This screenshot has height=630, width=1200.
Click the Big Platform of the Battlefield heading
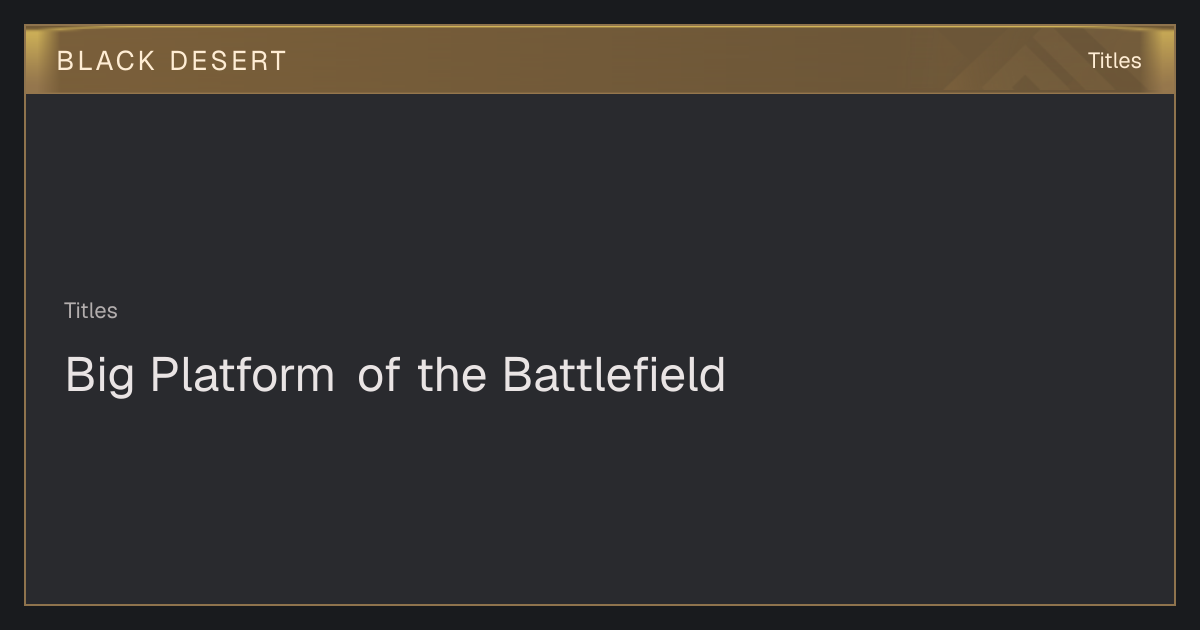(395, 376)
